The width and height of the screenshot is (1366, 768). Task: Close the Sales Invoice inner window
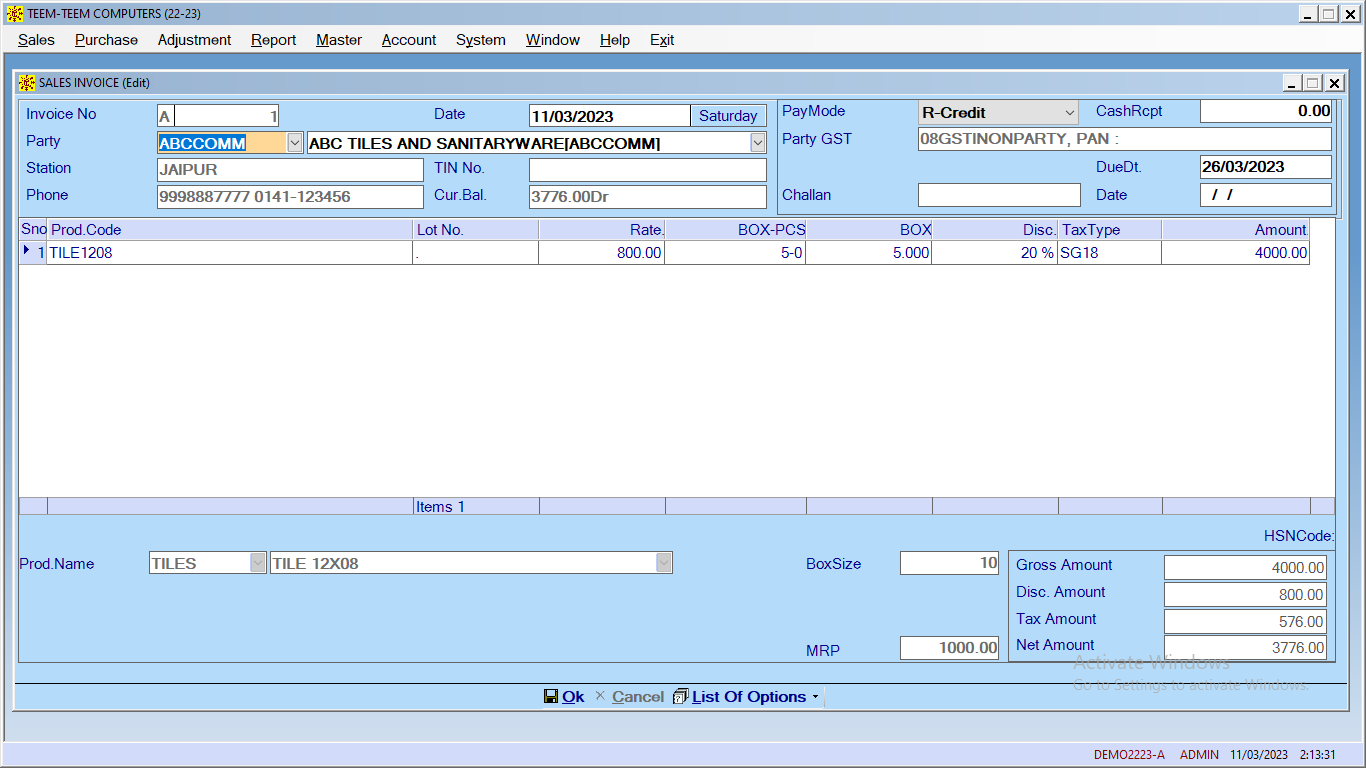[1334, 83]
